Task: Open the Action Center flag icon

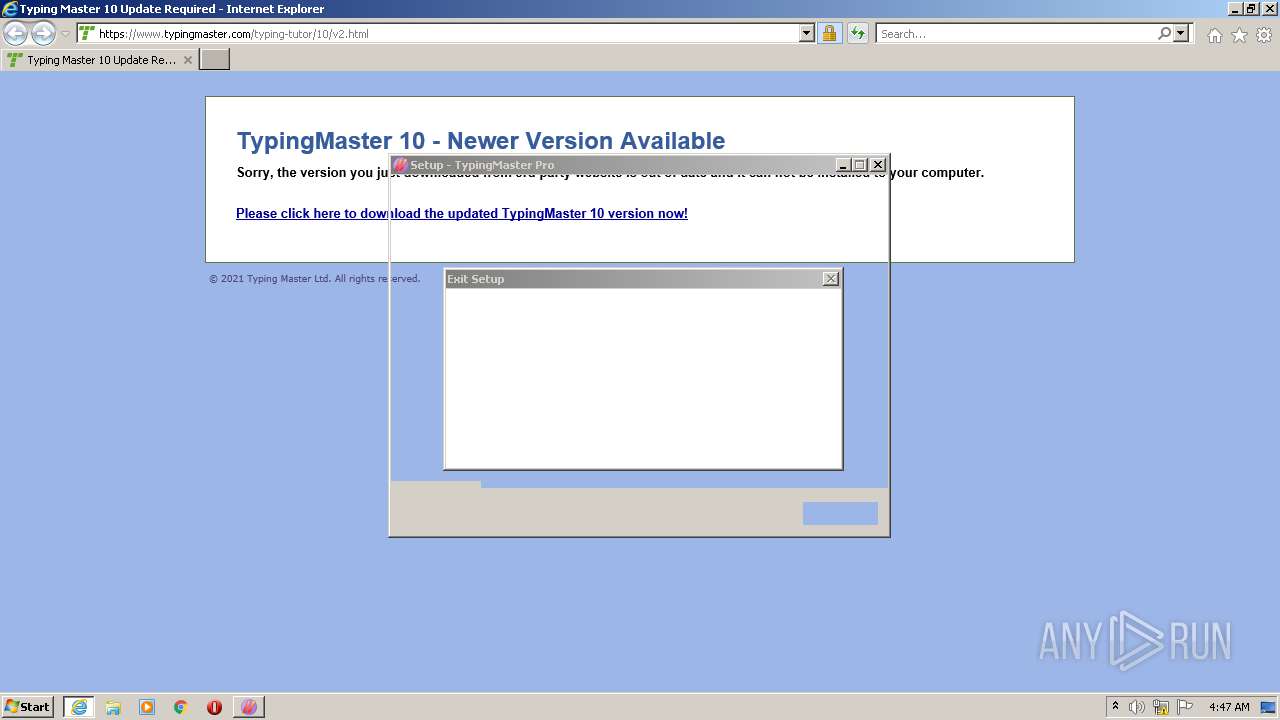Action: (x=1185, y=707)
